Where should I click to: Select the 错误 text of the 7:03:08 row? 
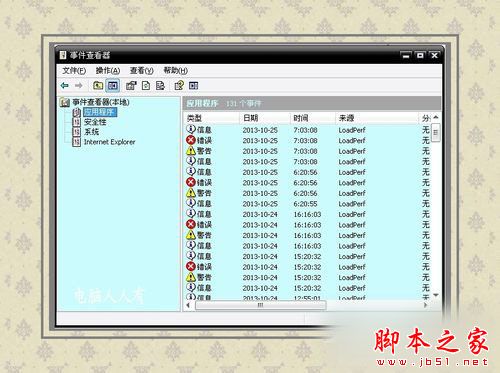(x=204, y=141)
